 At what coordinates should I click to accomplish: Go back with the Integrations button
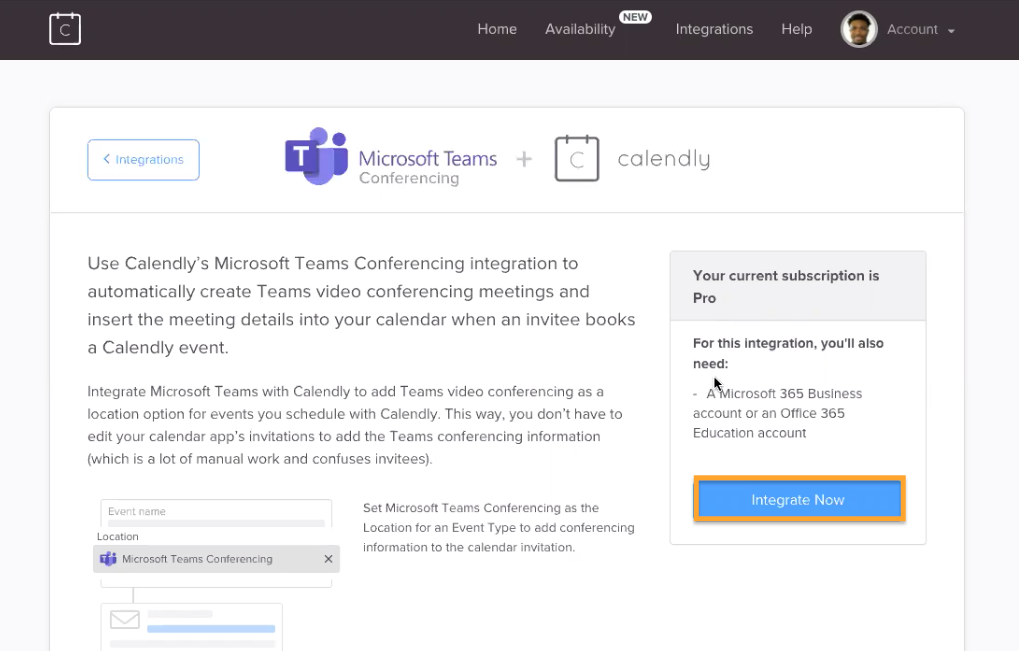point(144,160)
